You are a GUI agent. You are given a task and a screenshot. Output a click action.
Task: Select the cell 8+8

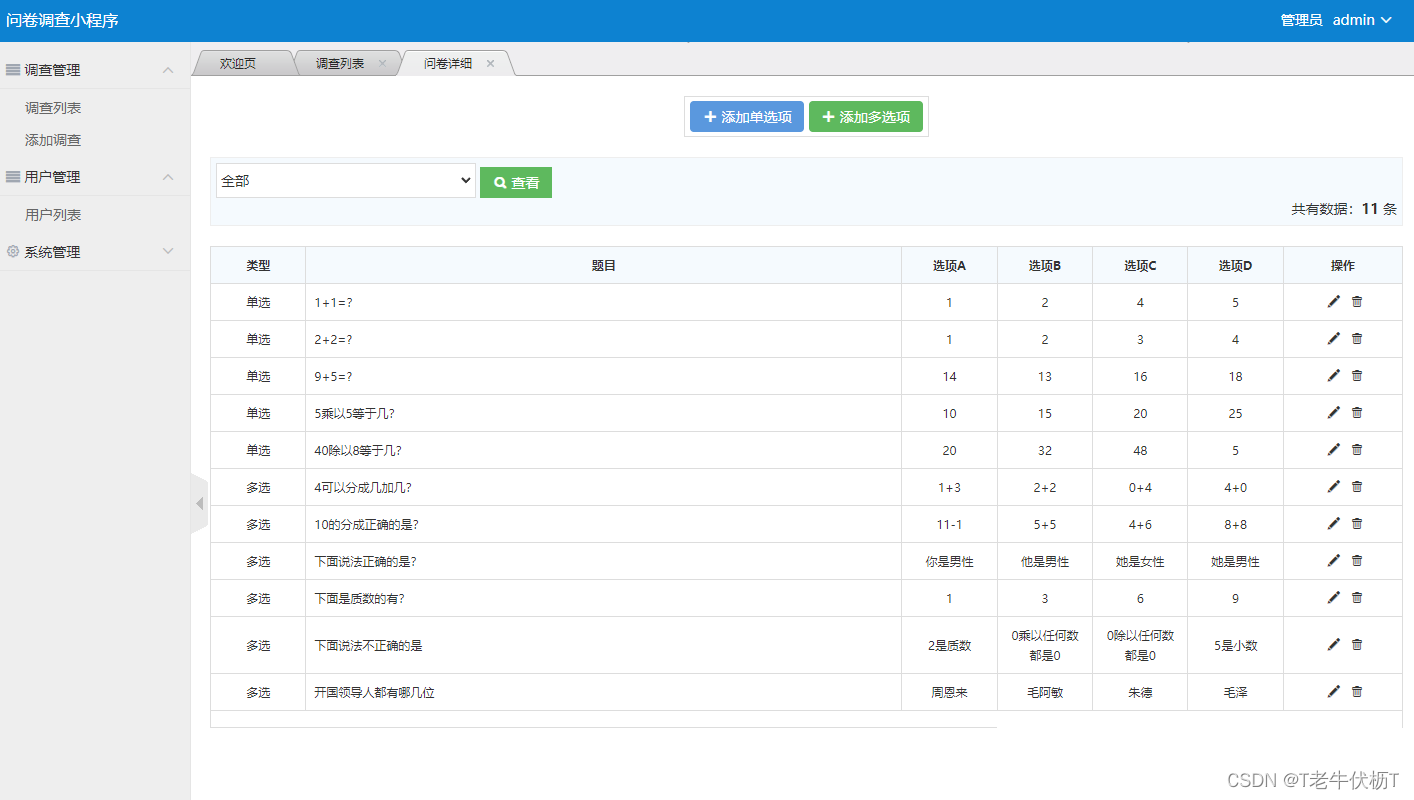[x=1235, y=524]
